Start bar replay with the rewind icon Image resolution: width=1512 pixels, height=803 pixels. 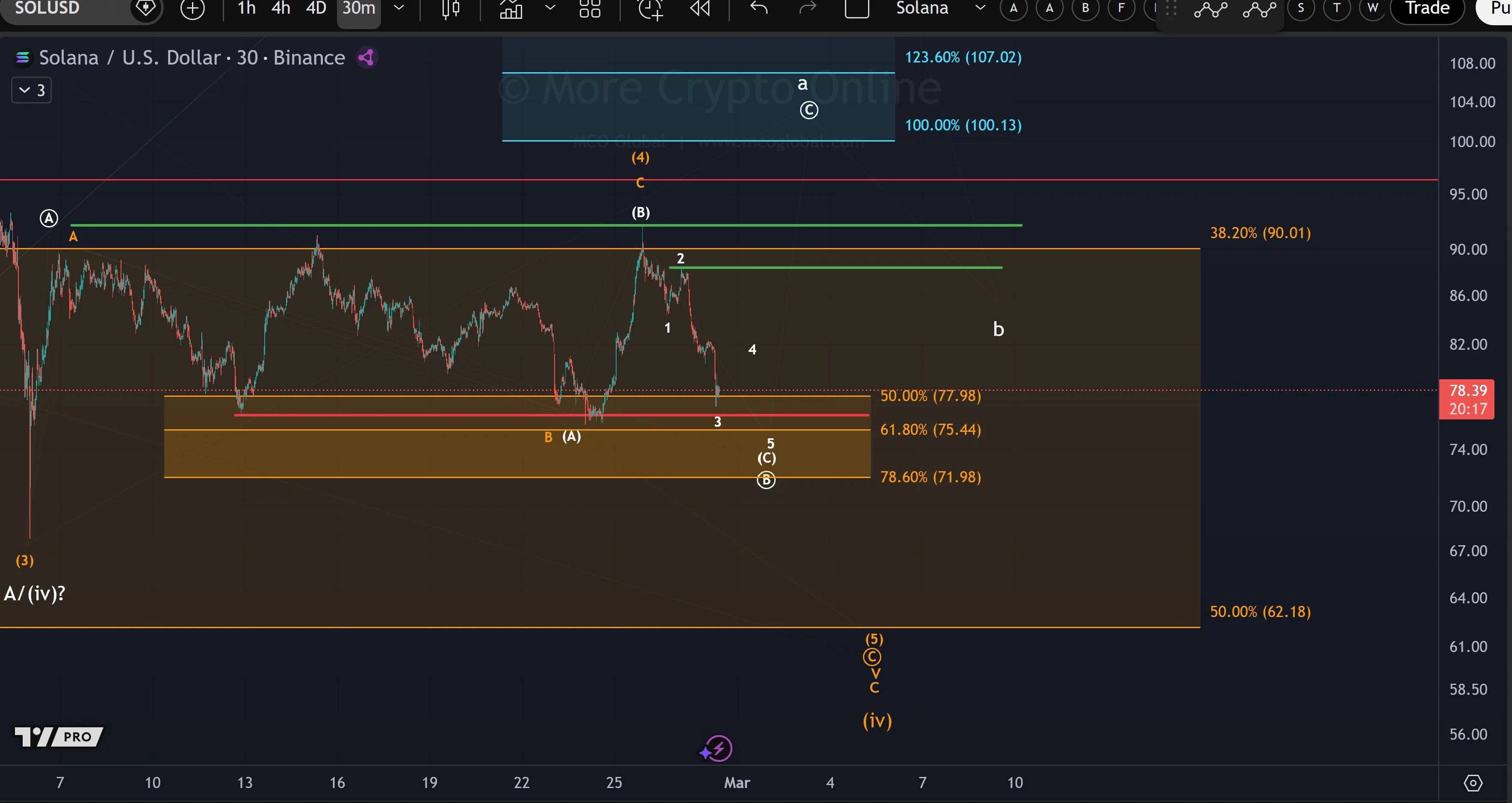(700, 8)
